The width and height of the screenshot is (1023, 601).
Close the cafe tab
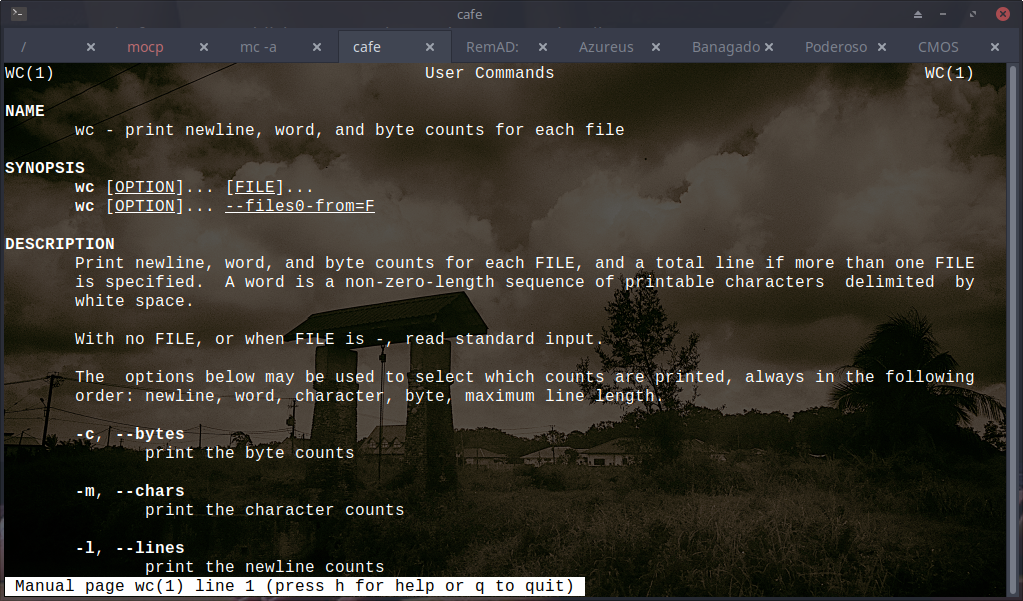(x=429, y=47)
